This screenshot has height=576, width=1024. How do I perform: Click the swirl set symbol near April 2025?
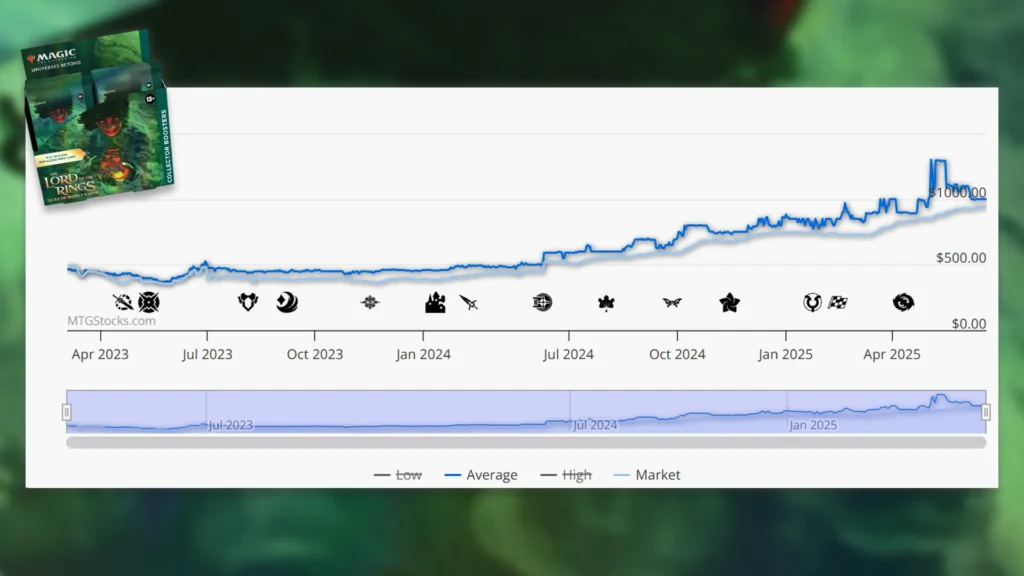point(903,302)
